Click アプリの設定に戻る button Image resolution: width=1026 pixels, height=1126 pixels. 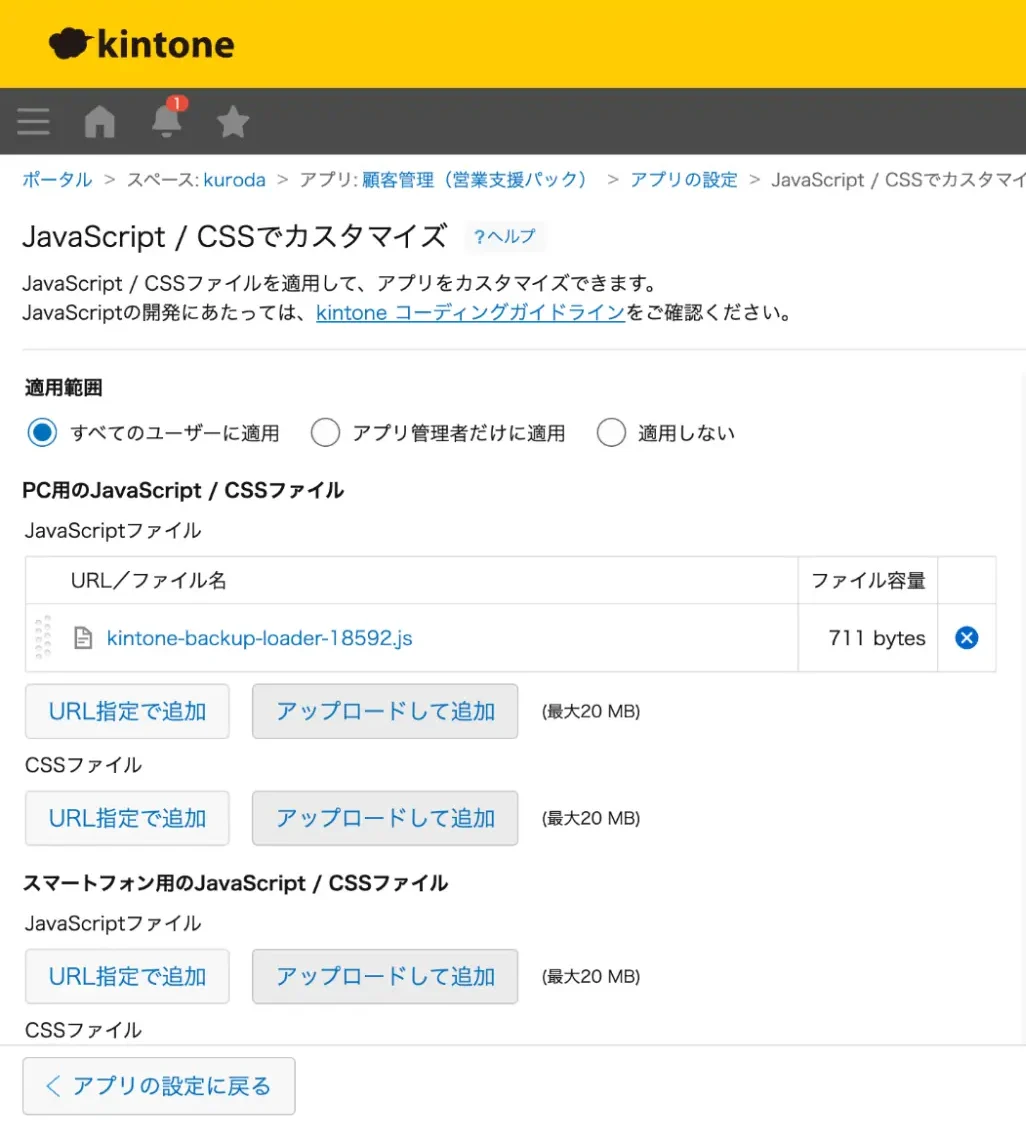[x=159, y=1086]
